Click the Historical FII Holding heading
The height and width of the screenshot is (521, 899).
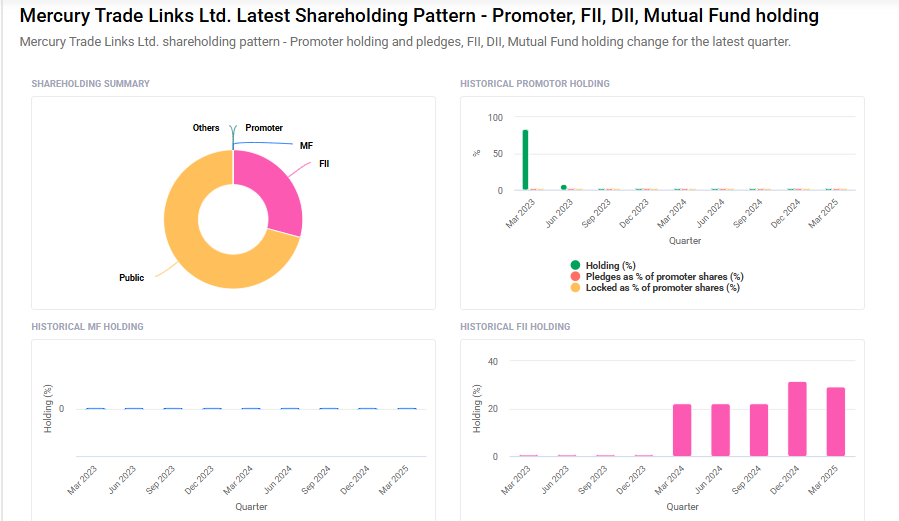[x=515, y=327]
